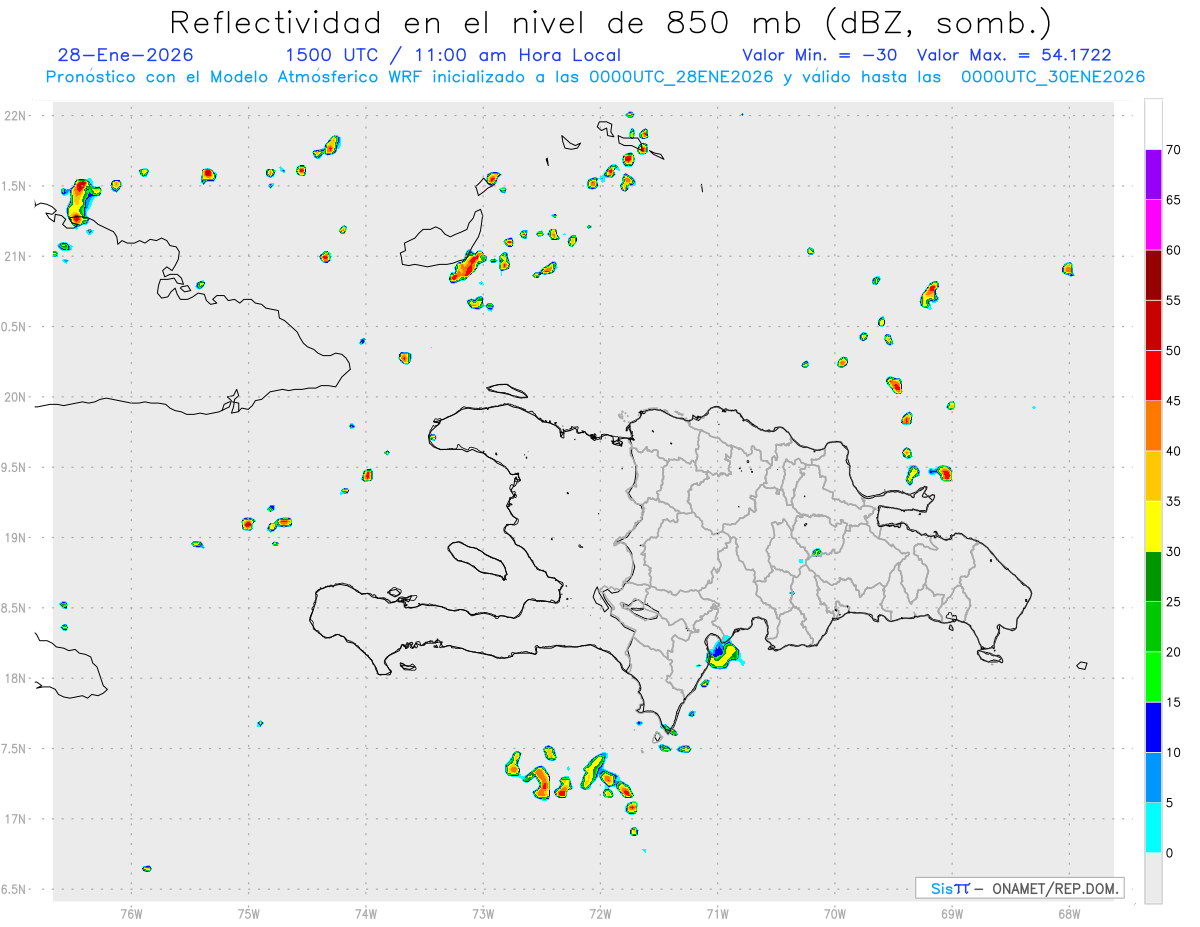Image resolution: width=1200 pixels, height=927 pixels.
Task: Click the latitude axis label '20N'
Action: (x=17, y=397)
